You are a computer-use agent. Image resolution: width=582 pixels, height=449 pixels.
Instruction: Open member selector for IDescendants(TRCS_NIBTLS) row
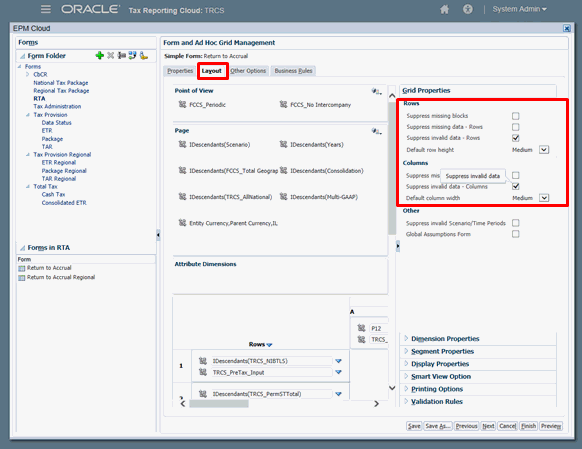(203, 361)
